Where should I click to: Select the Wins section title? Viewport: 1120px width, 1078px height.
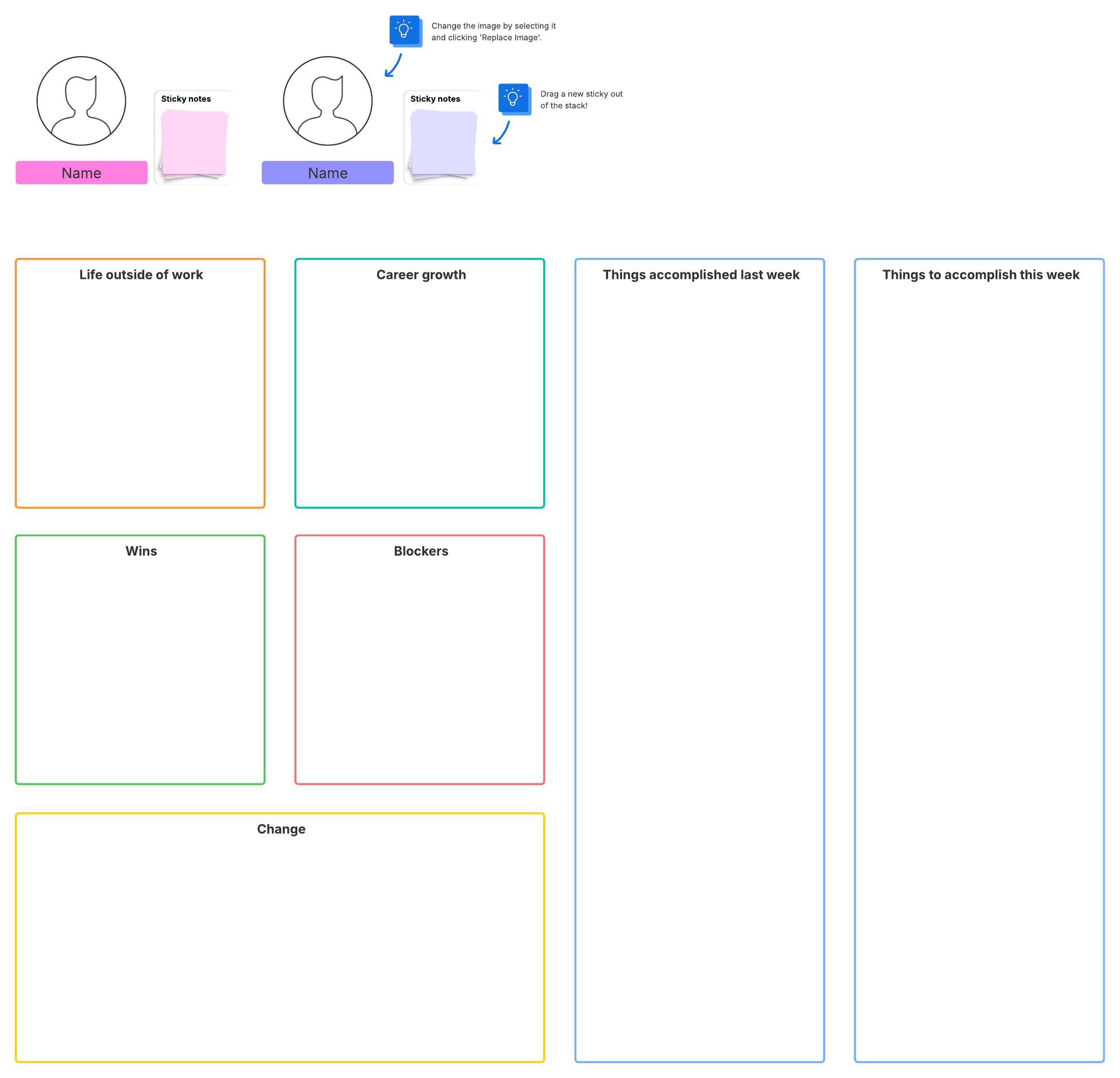(141, 551)
